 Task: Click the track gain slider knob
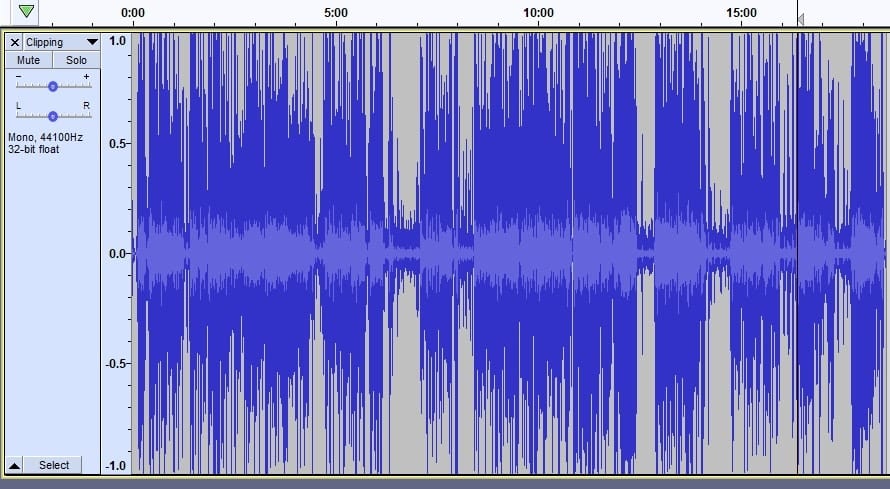[x=53, y=86]
